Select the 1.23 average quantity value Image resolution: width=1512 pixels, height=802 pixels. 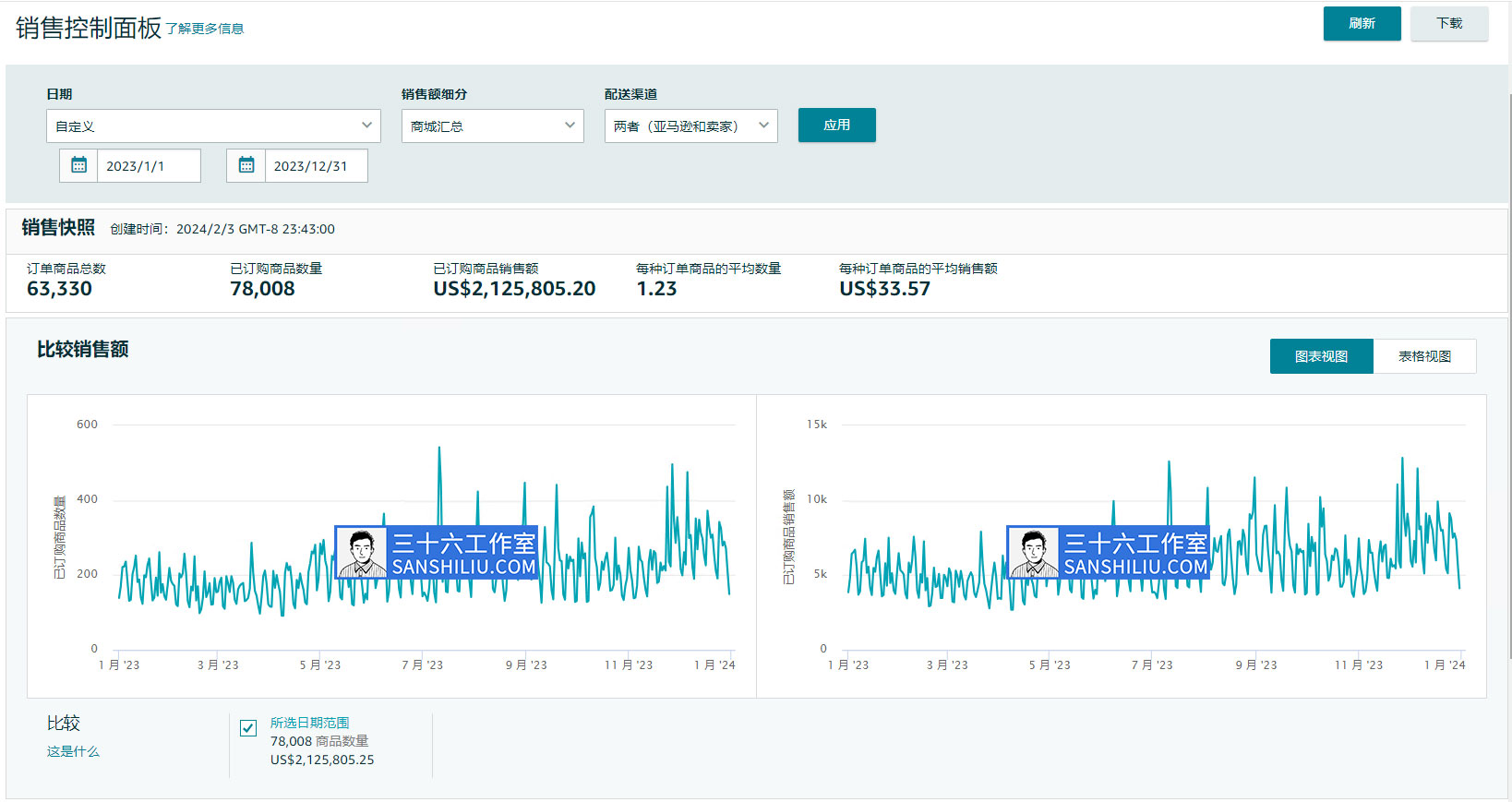tap(656, 288)
